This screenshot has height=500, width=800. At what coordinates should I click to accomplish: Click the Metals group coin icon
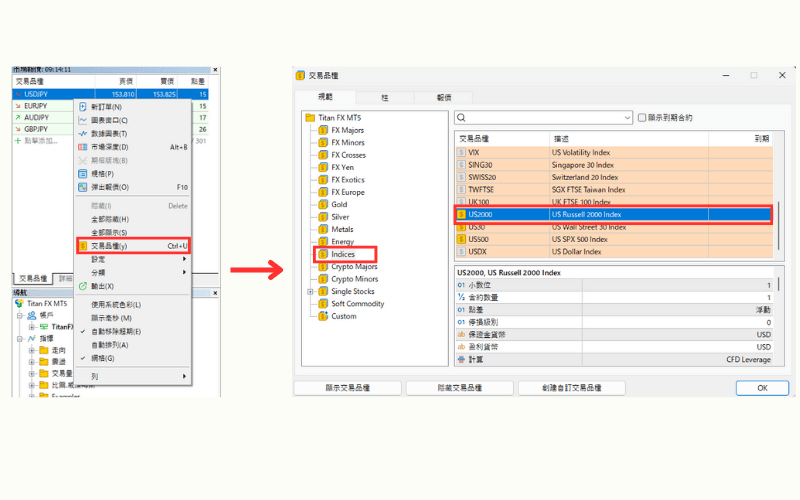pos(323,230)
